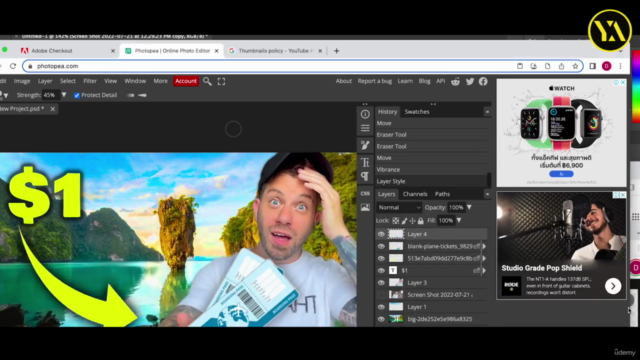Toggle lock transparent pixels checkerboard icon
The width and height of the screenshot is (640, 360).
[x=396, y=221]
